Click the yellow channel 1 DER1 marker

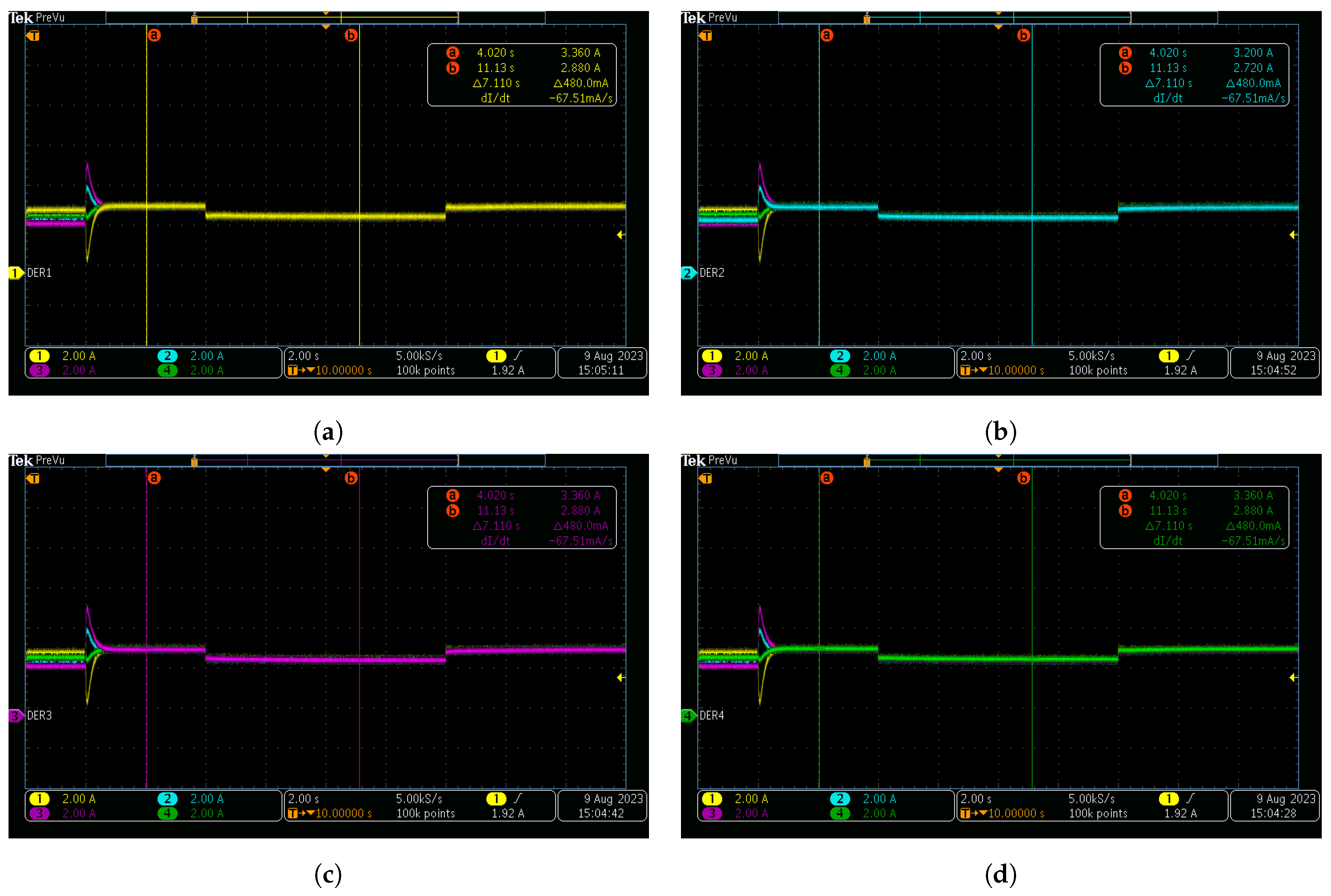pos(15,273)
